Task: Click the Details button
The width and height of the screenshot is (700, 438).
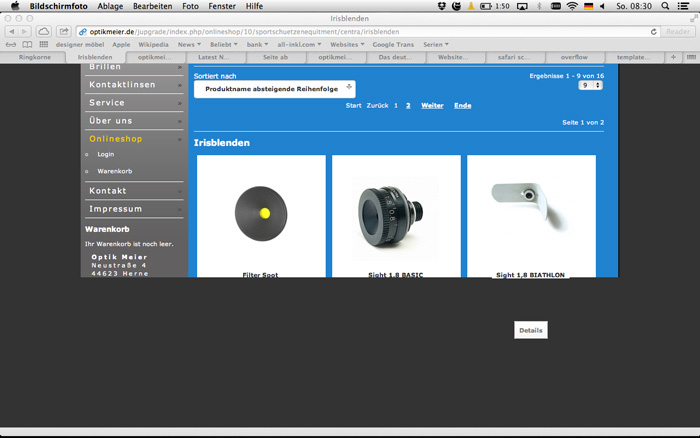Action: pos(530,330)
